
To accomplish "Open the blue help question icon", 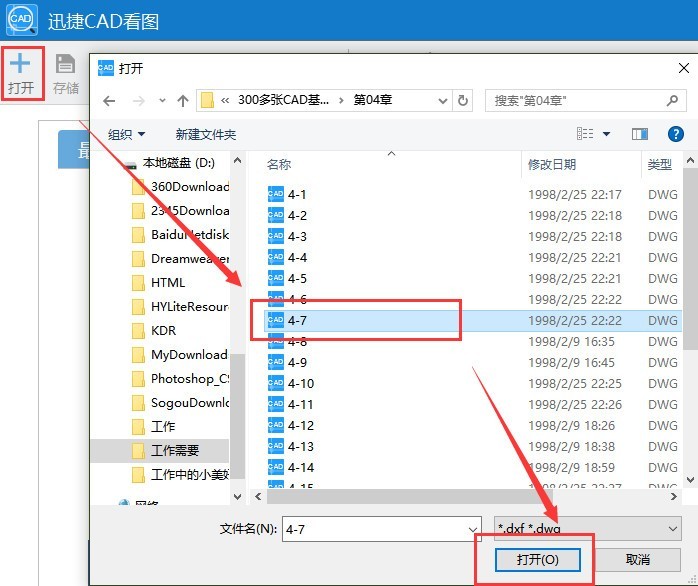I will 676,134.
